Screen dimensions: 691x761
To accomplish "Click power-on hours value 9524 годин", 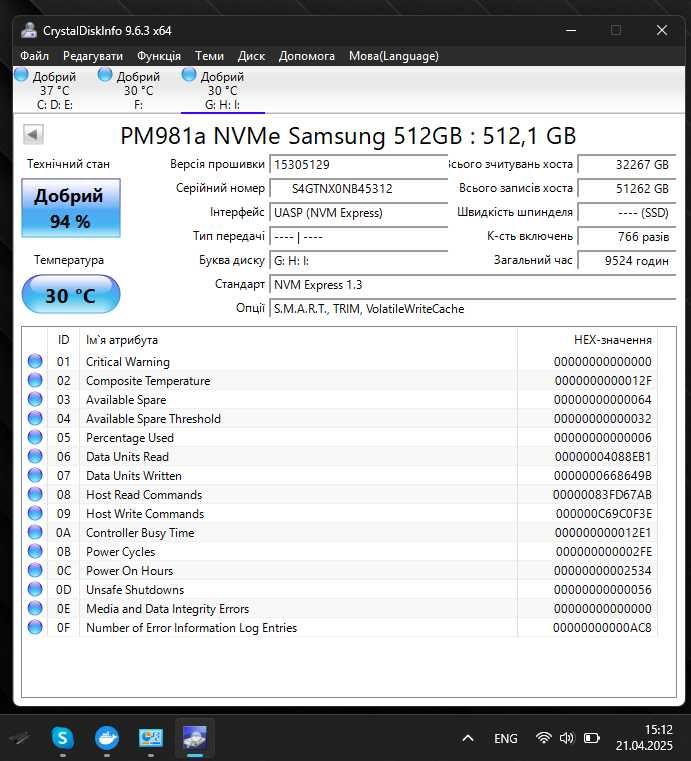I will (x=627, y=261).
